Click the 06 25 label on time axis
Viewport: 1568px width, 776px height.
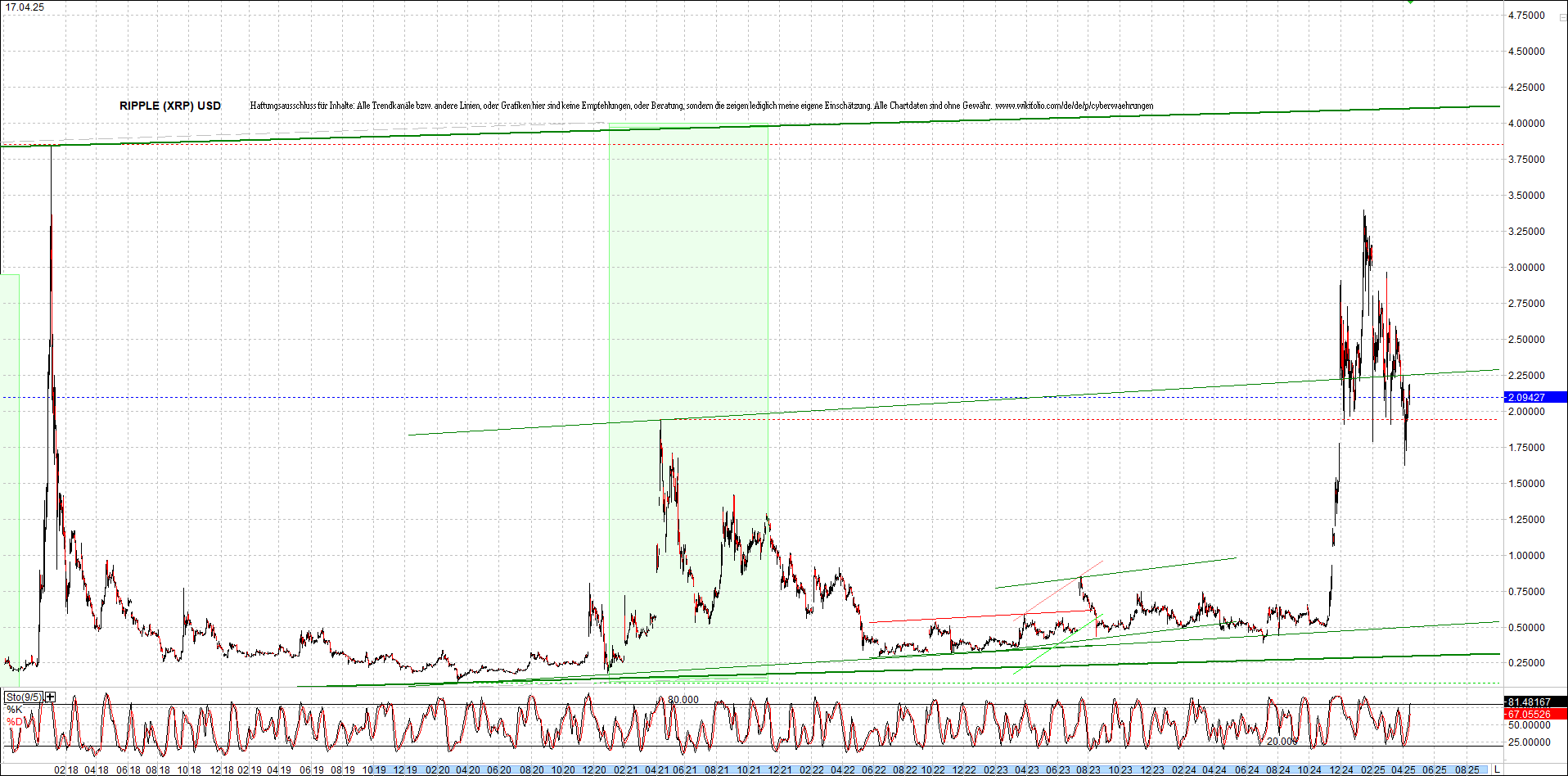(x=1435, y=769)
